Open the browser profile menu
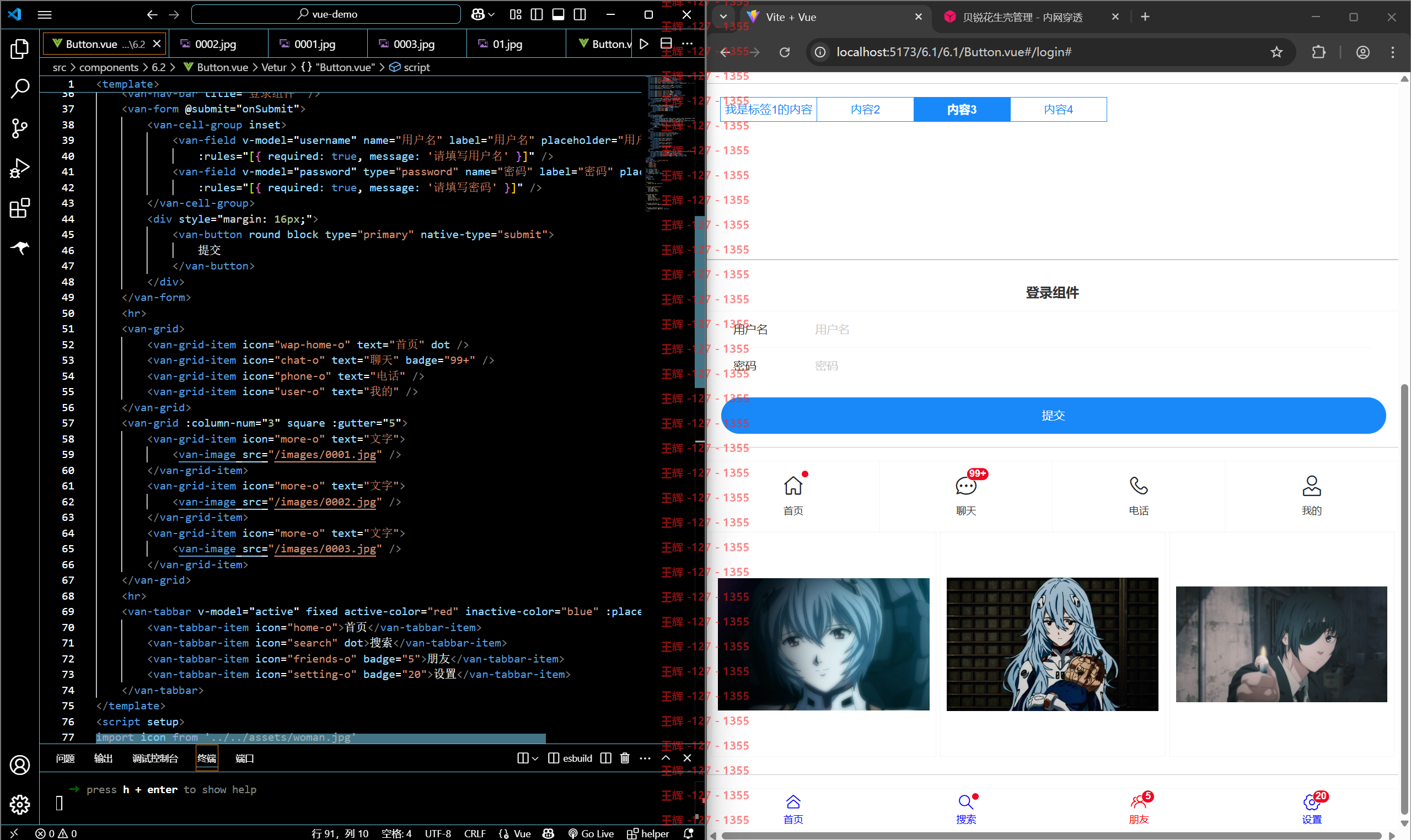1411x840 pixels. click(x=1363, y=52)
